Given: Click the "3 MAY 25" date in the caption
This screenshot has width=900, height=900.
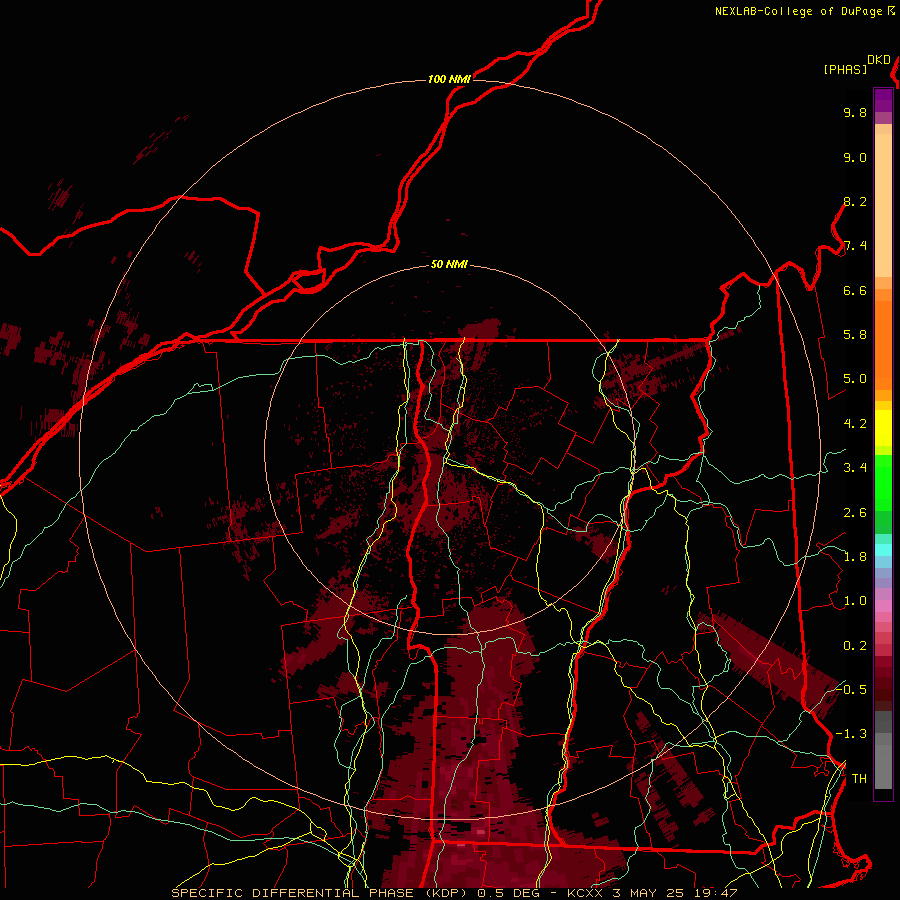Looking at the screenshot, I should (x=650, y=893).
